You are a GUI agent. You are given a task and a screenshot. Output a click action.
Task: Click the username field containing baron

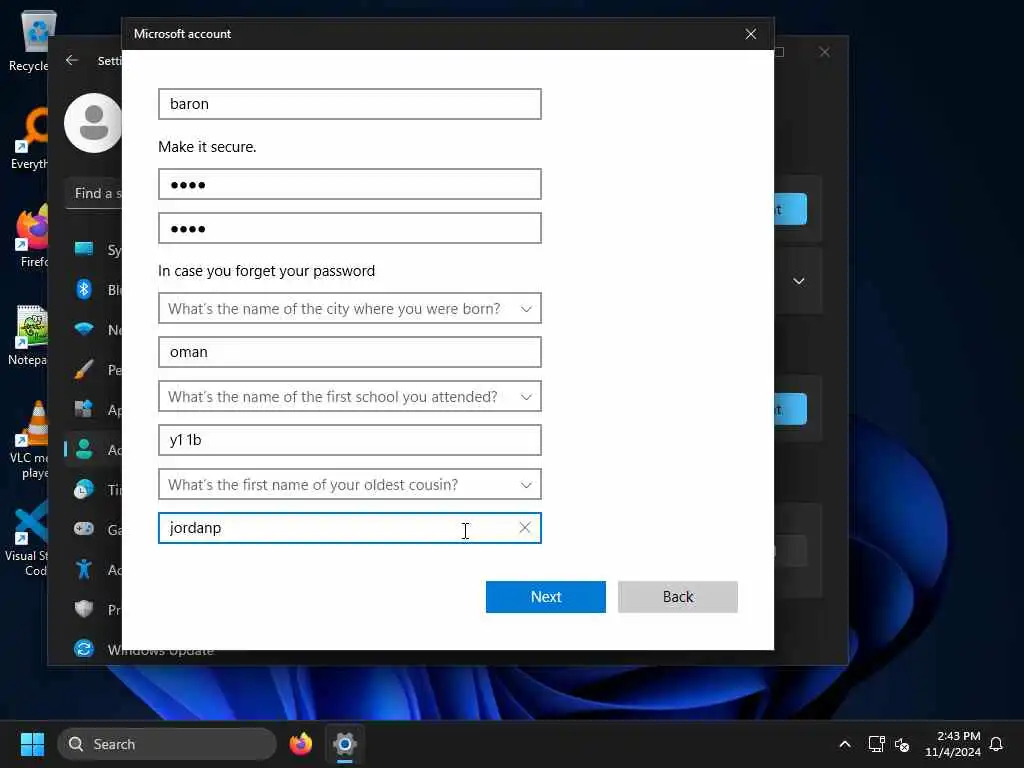pos(349,104)
